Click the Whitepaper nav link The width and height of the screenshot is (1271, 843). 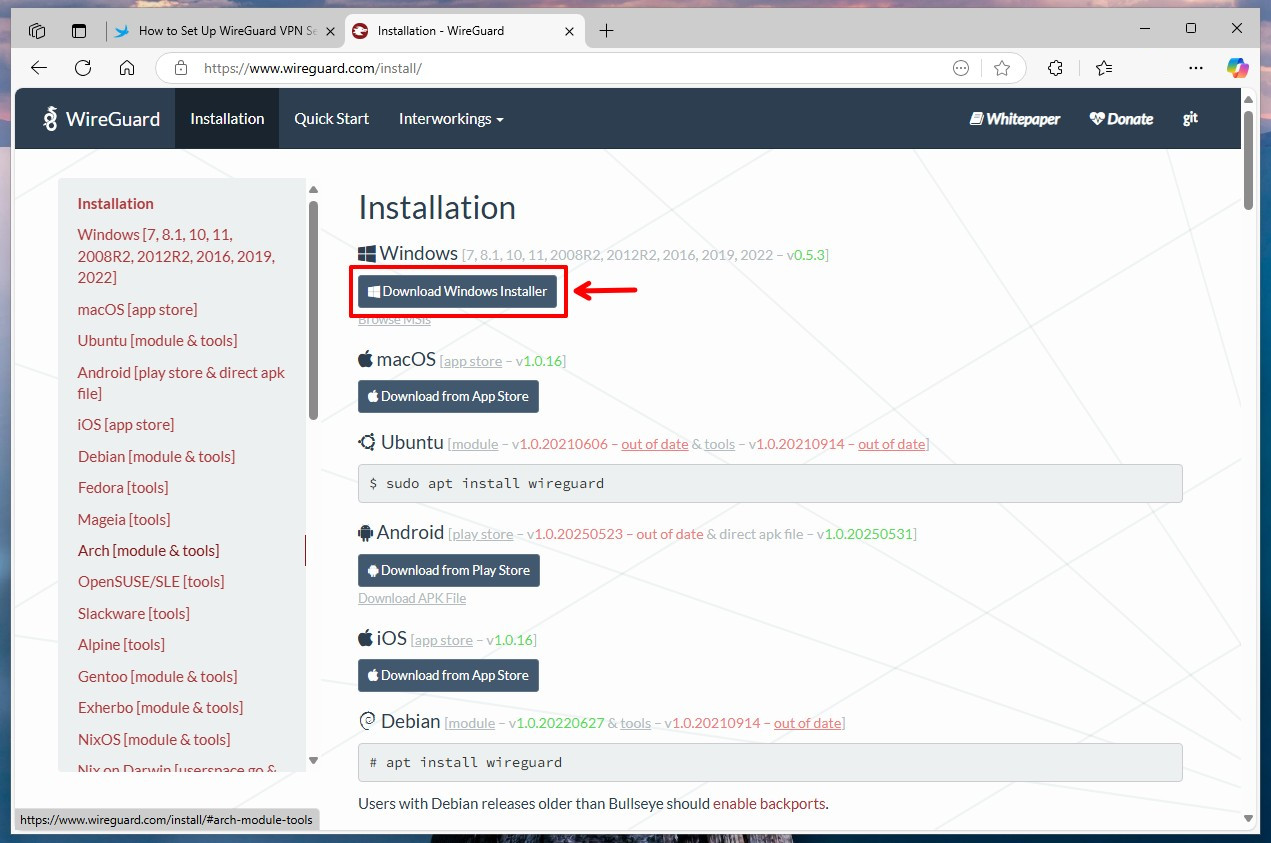click(x=1014, y=119)
